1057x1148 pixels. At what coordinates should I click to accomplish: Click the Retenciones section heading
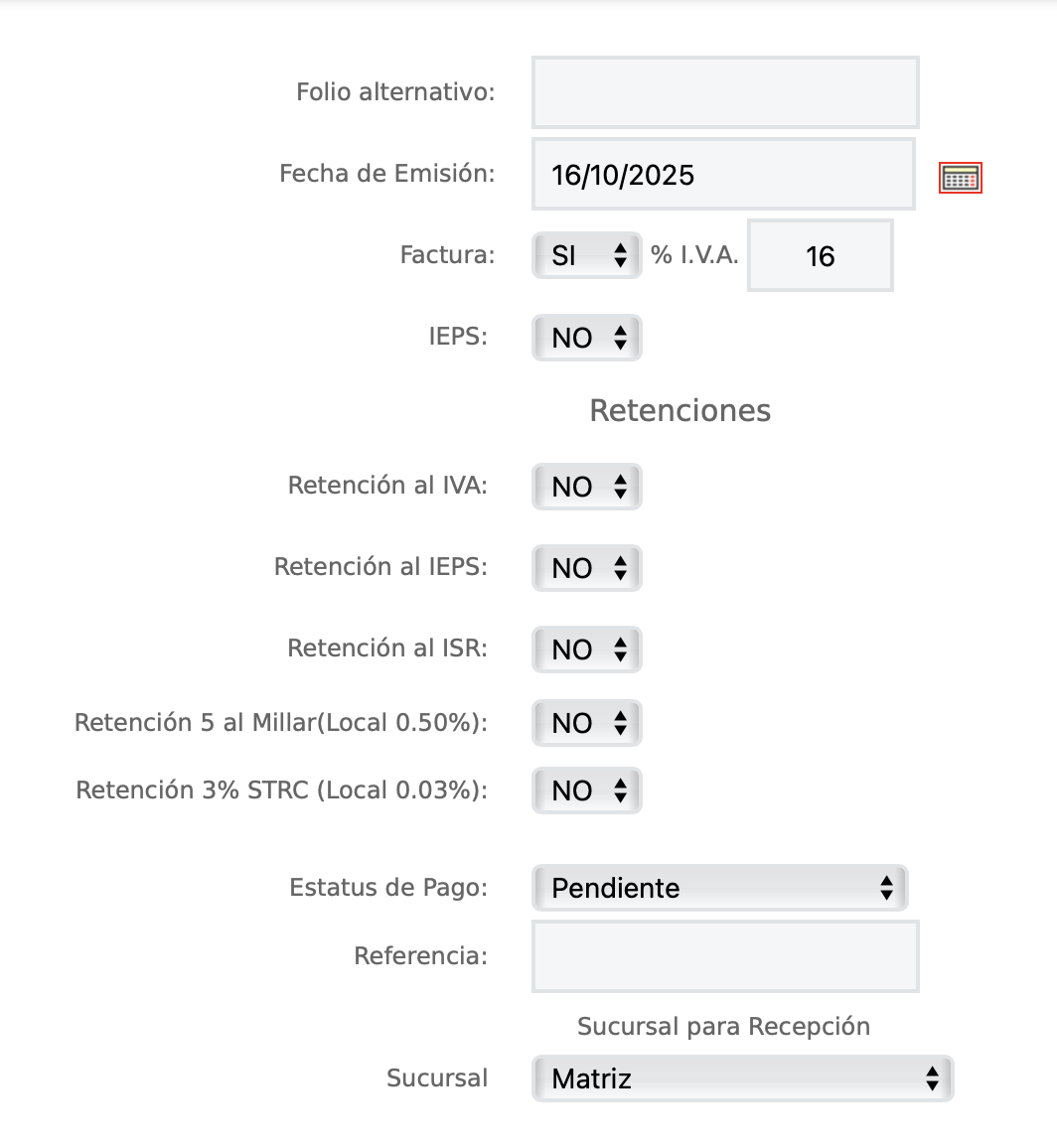680,411
